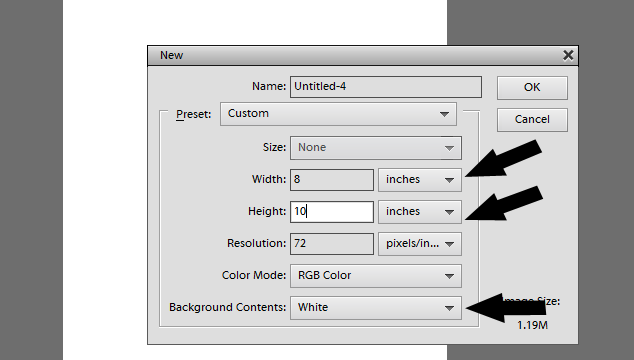Open the Background Contents dropdown
The width and height of the screenshot is (634, 360).
[x=376, y=307]
